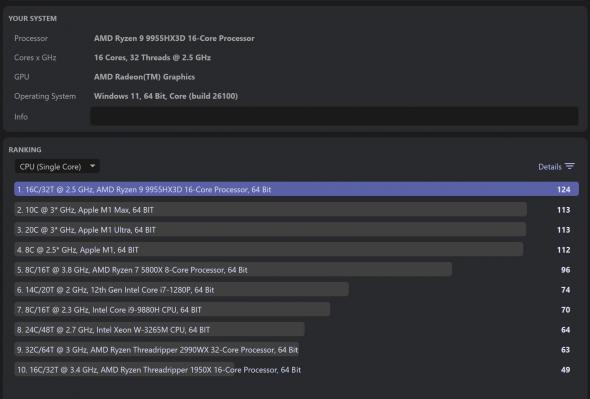Click the dropdown arrow beside CPU (Single Core)

92,166
